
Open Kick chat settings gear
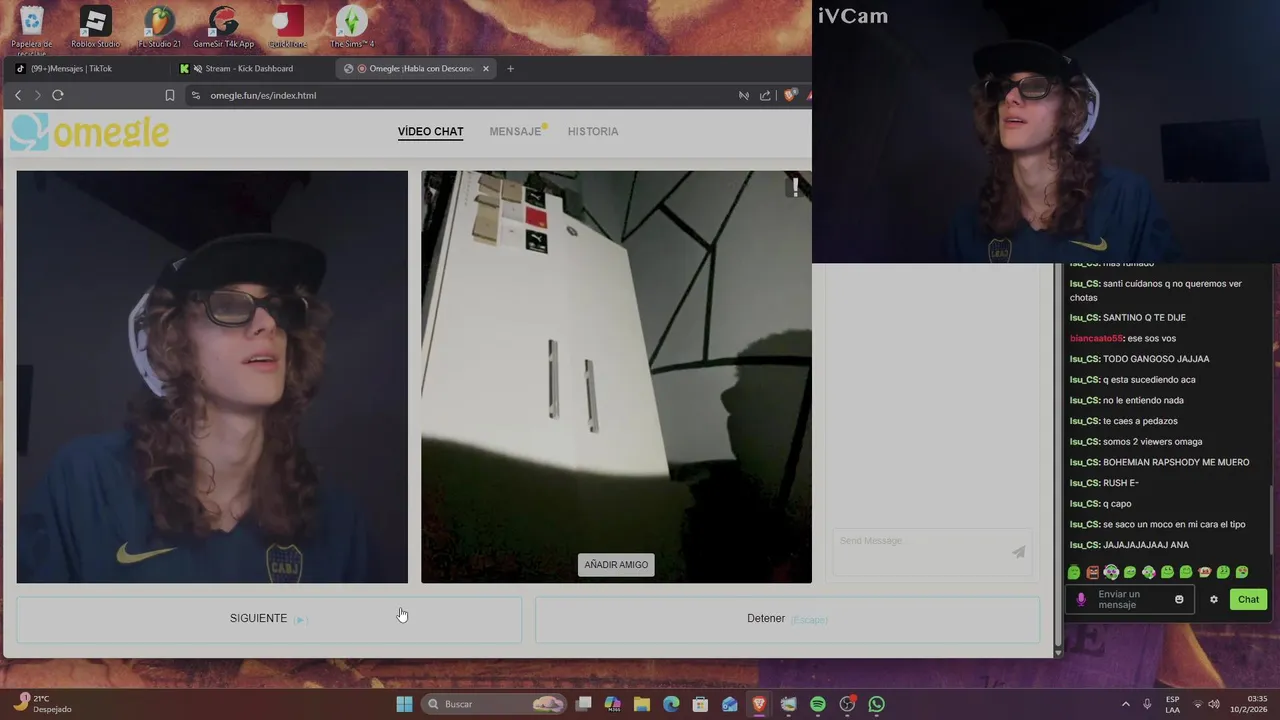point(1214,599)
